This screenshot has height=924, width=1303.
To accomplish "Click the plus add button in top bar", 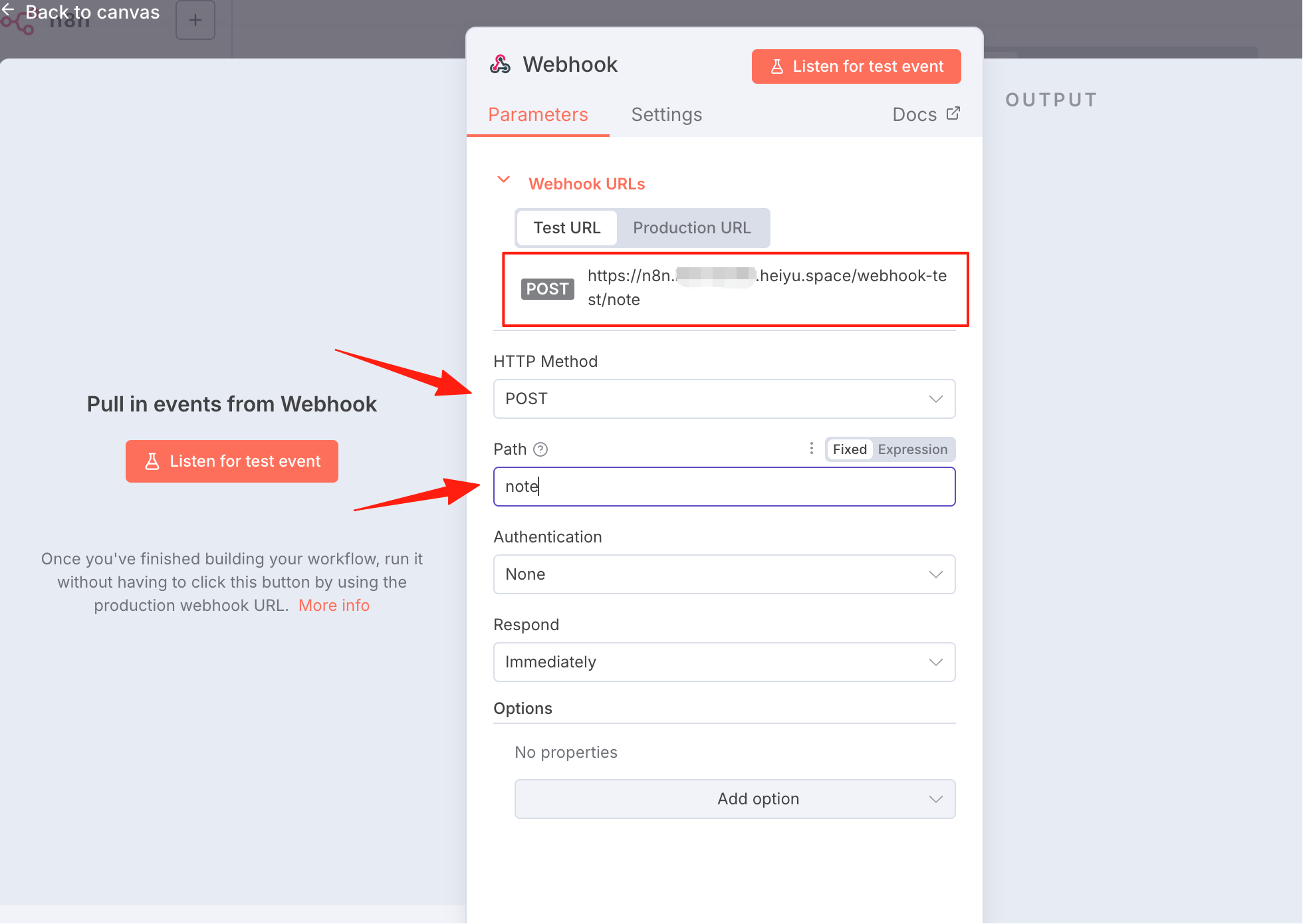I will tap(195, 20).
